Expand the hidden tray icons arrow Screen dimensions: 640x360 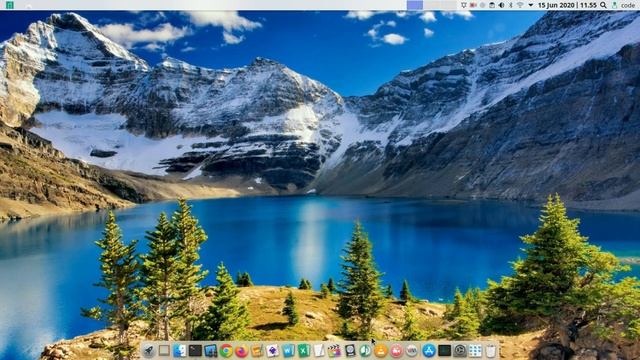pos(531,5)
